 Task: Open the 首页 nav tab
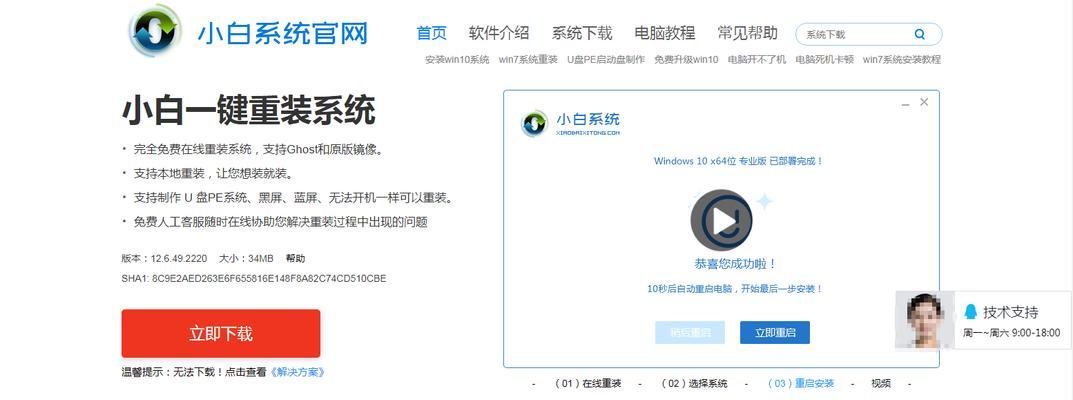432,33
